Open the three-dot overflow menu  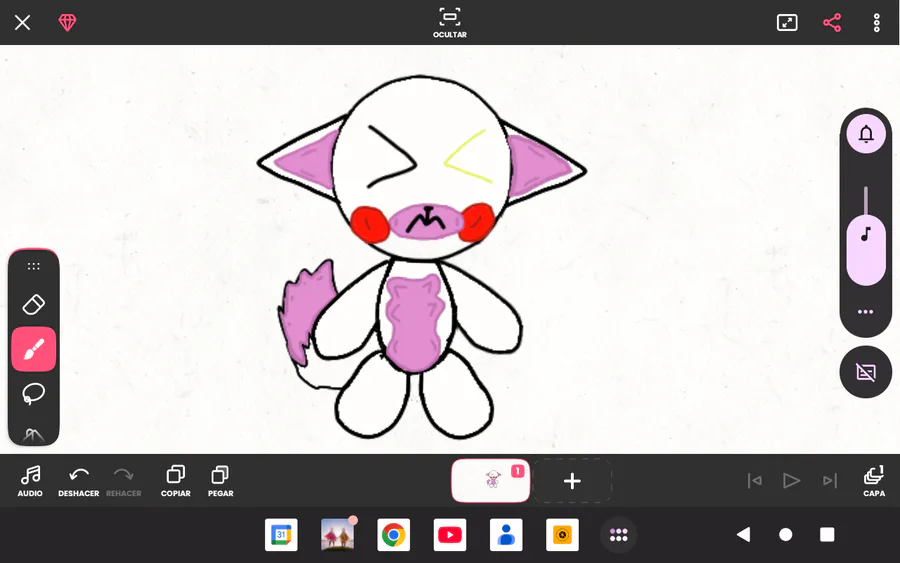point(876,22)
